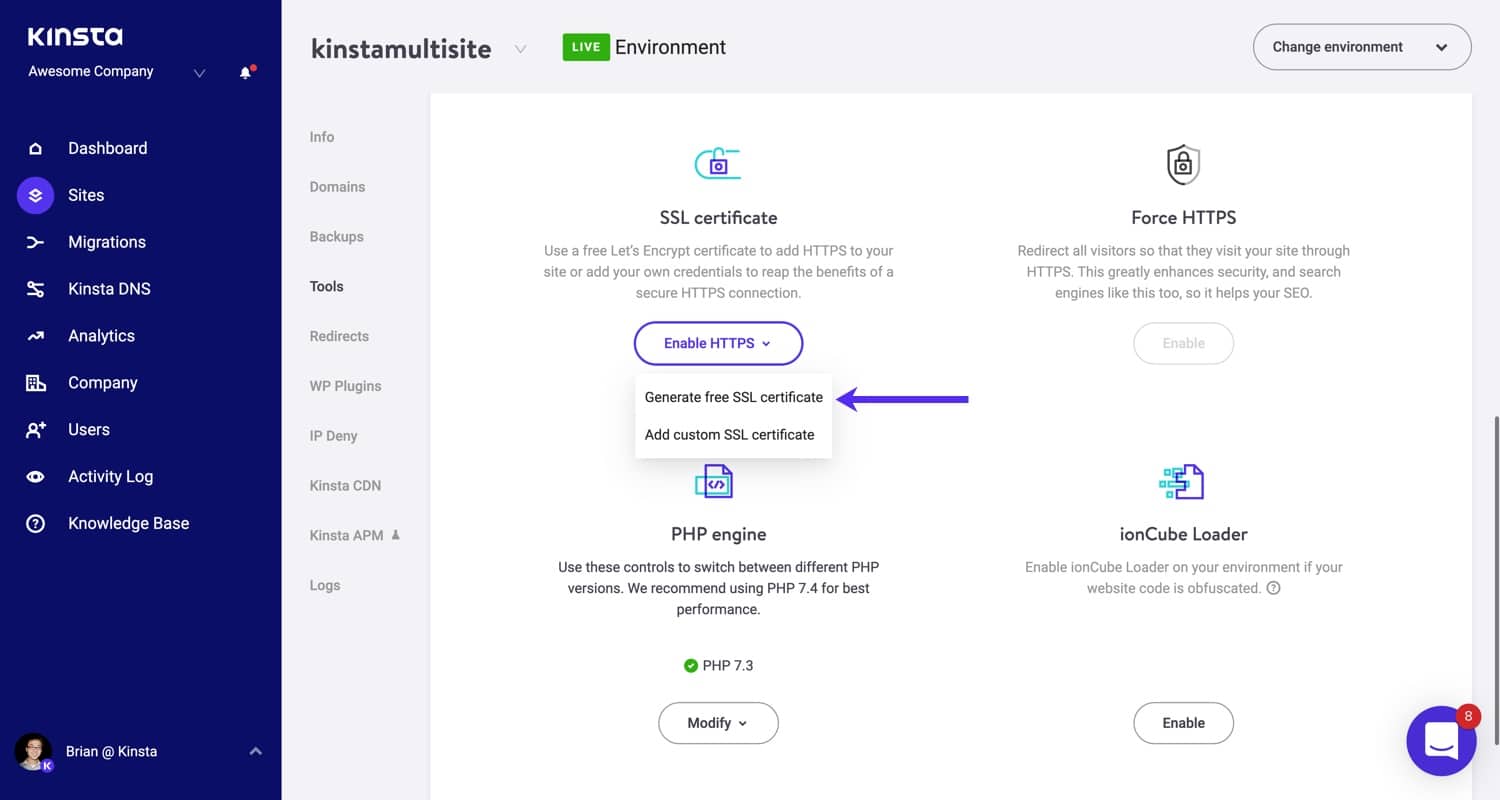Click the LIVE environment badge

(x=586, y=47)
